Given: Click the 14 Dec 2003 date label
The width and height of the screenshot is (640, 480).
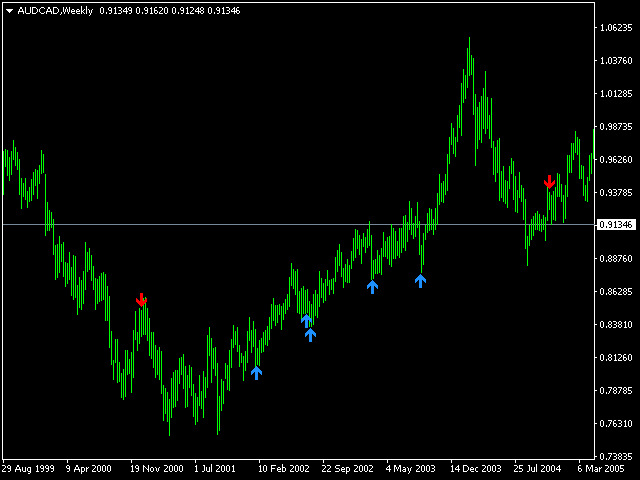Looking at the screenshot, I should pyautogui.click(x=476, y=469).
